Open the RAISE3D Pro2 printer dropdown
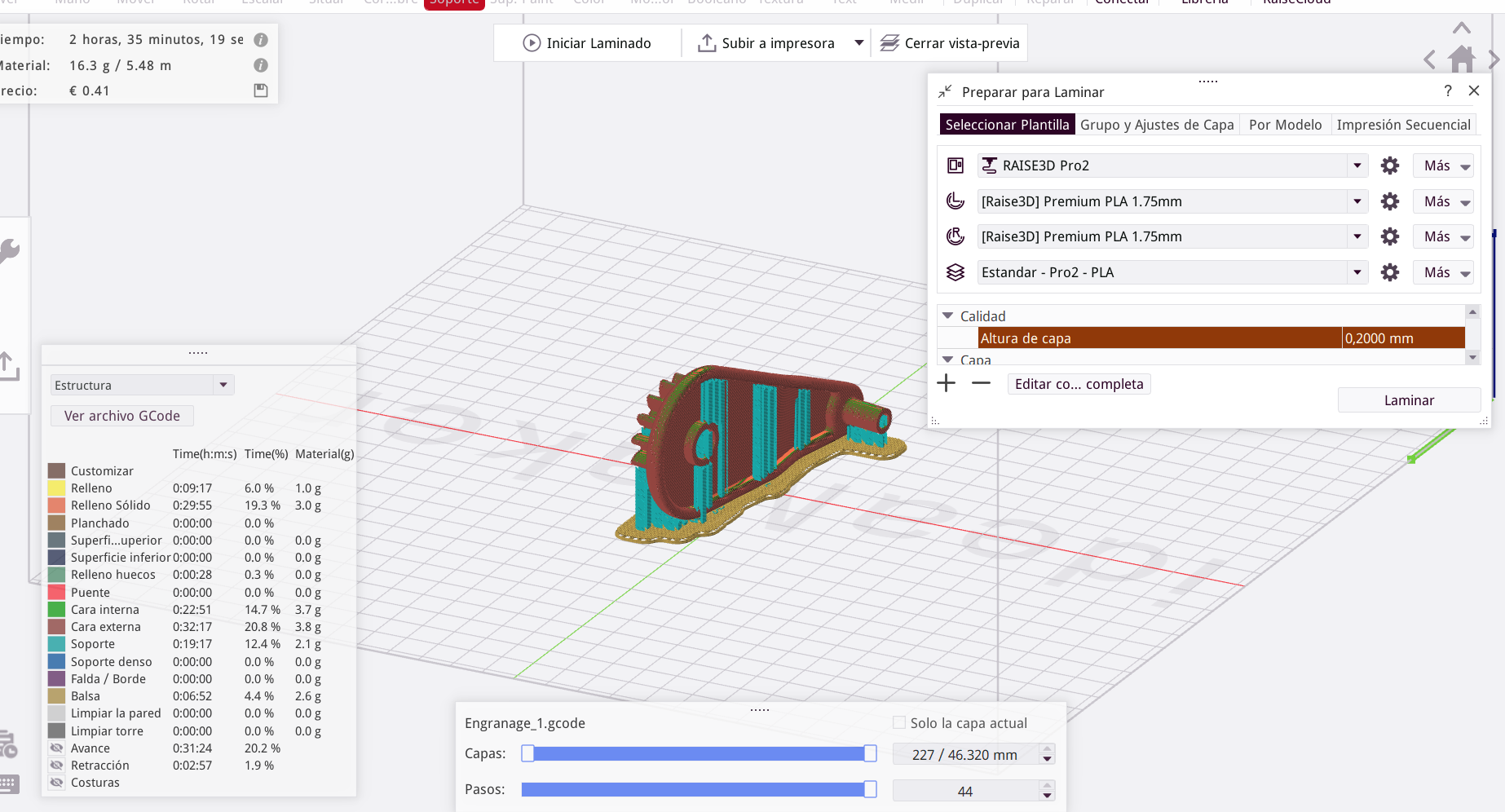The height and width of the screenshot is (812, 1505). point(1357,165)
